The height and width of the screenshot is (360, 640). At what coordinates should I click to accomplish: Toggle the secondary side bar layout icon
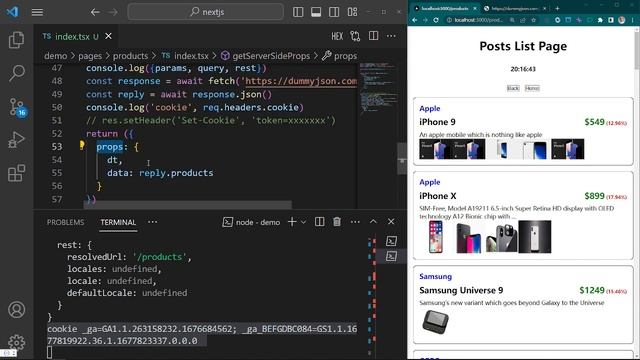click(334, 12)
